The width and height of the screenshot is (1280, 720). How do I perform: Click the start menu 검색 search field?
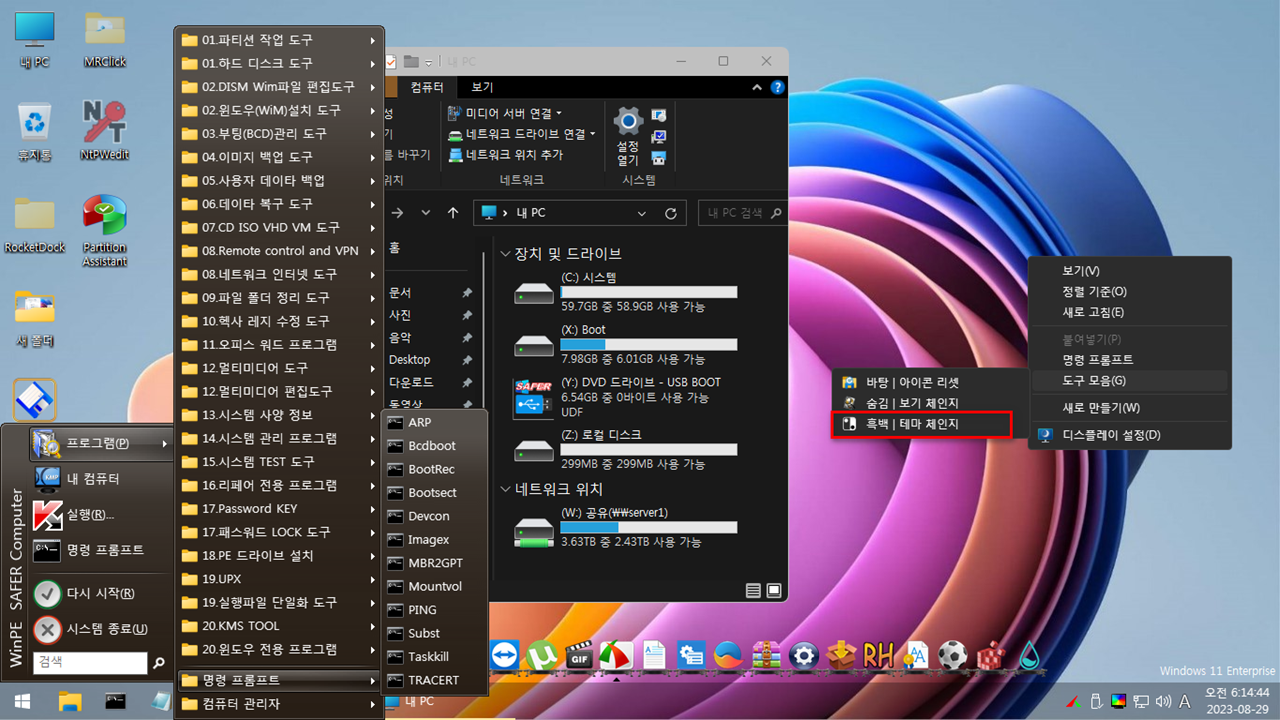tap(90, 662)
